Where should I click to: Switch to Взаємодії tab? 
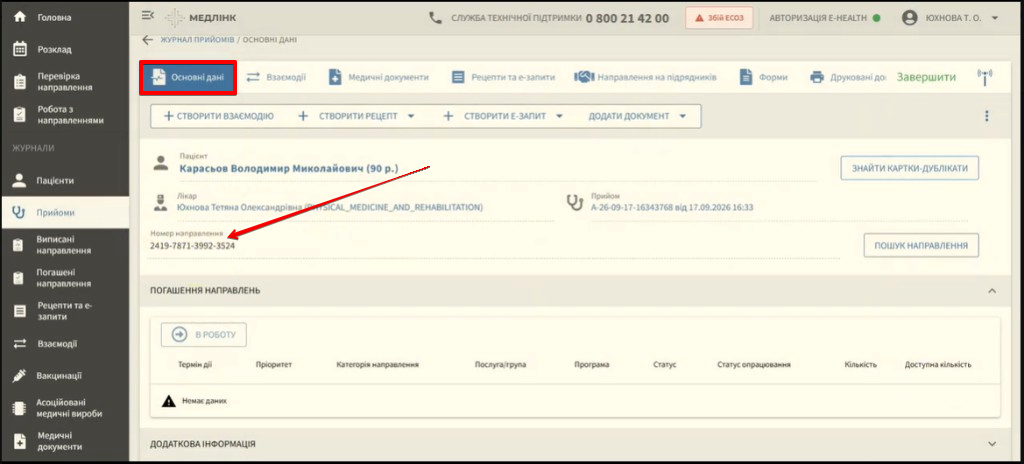276,77
